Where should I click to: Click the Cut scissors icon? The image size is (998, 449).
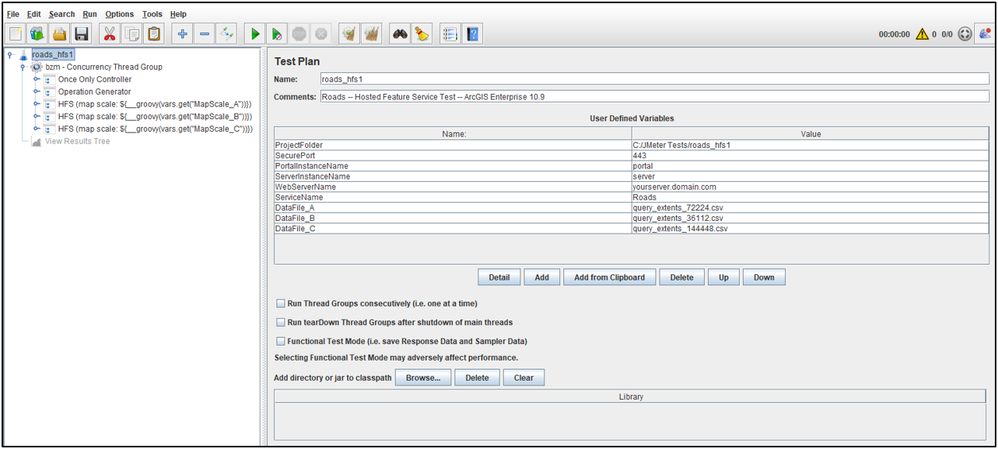(110, 34)
